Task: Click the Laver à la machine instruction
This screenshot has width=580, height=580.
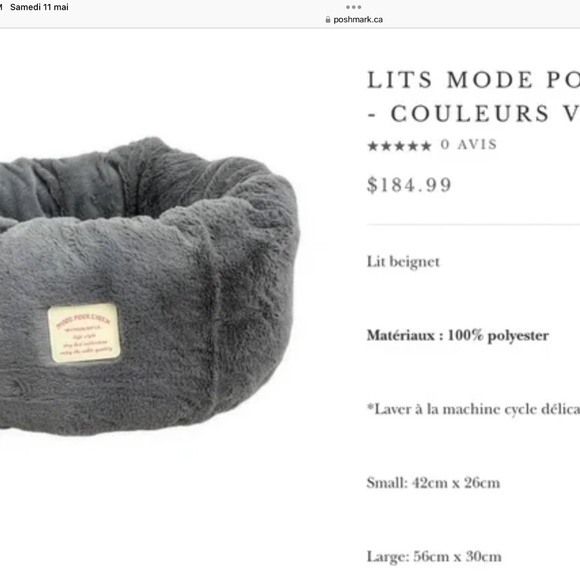Action: click(473, 409)
